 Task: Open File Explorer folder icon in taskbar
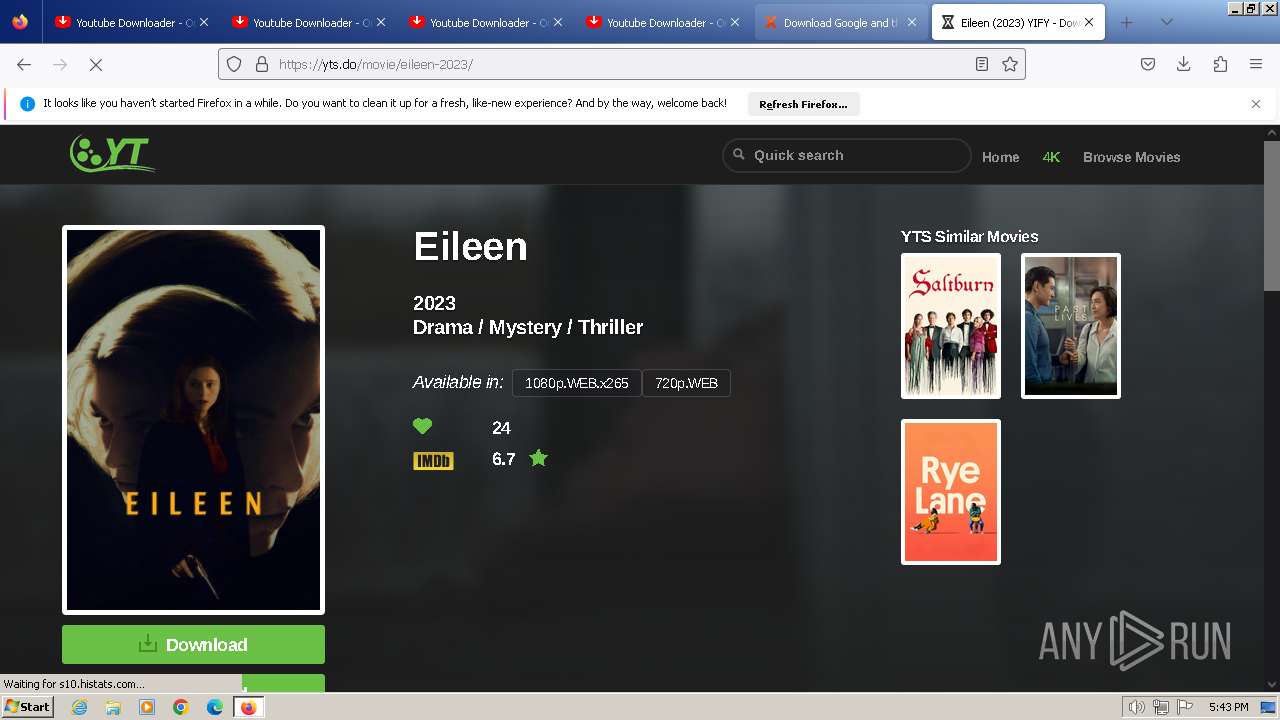tap(113, 707)
